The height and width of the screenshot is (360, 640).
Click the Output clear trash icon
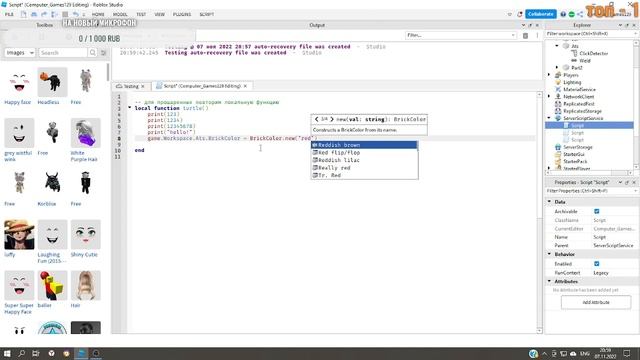(x=525, y=36)
